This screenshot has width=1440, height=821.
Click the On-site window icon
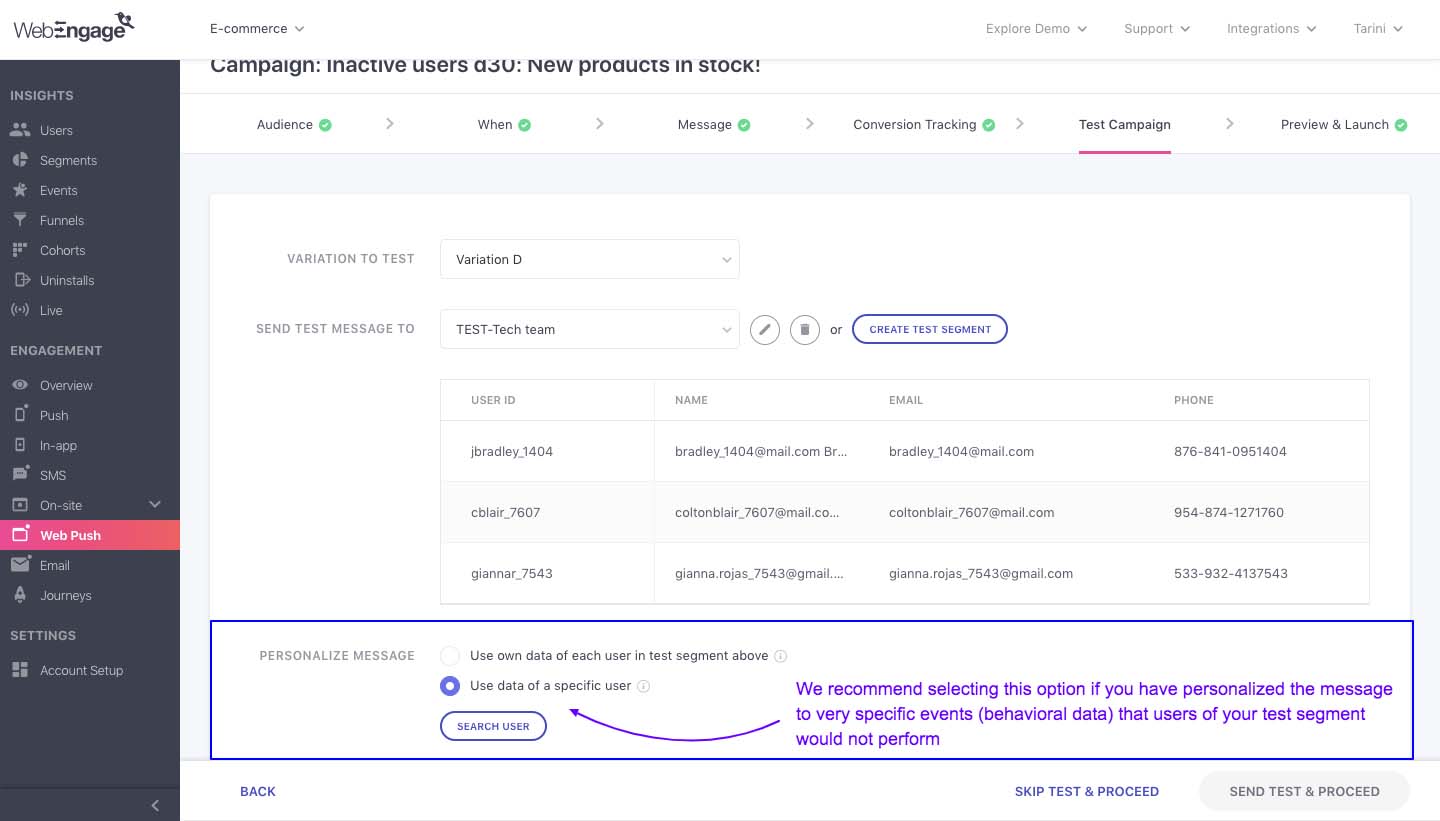point(20,505)
